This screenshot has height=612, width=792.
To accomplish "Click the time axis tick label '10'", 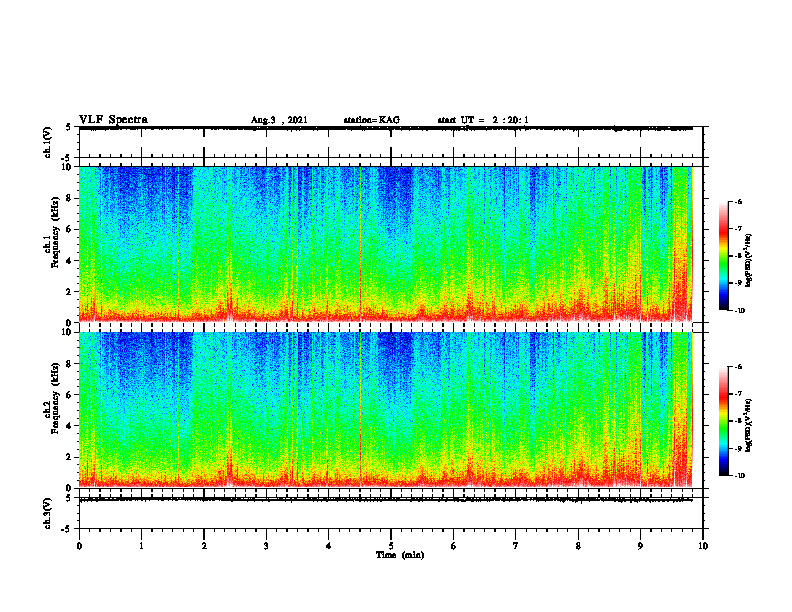I will (703, 546).
